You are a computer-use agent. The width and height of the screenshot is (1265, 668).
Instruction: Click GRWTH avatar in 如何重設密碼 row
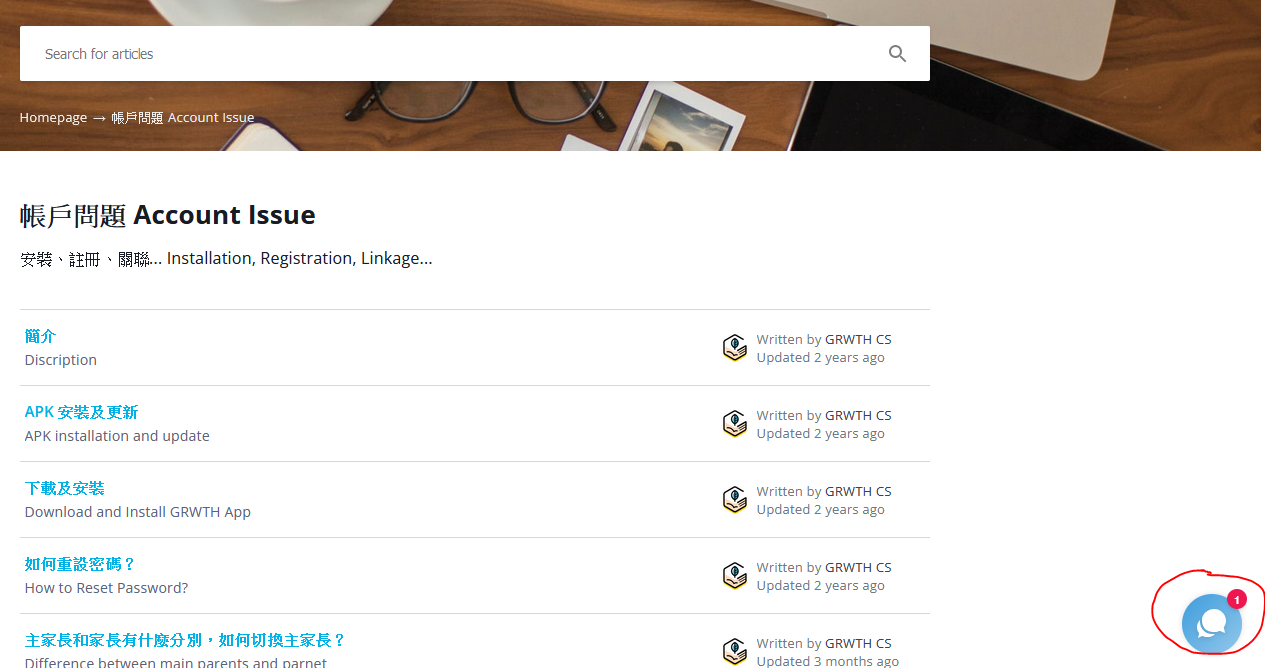click(735, 576)
